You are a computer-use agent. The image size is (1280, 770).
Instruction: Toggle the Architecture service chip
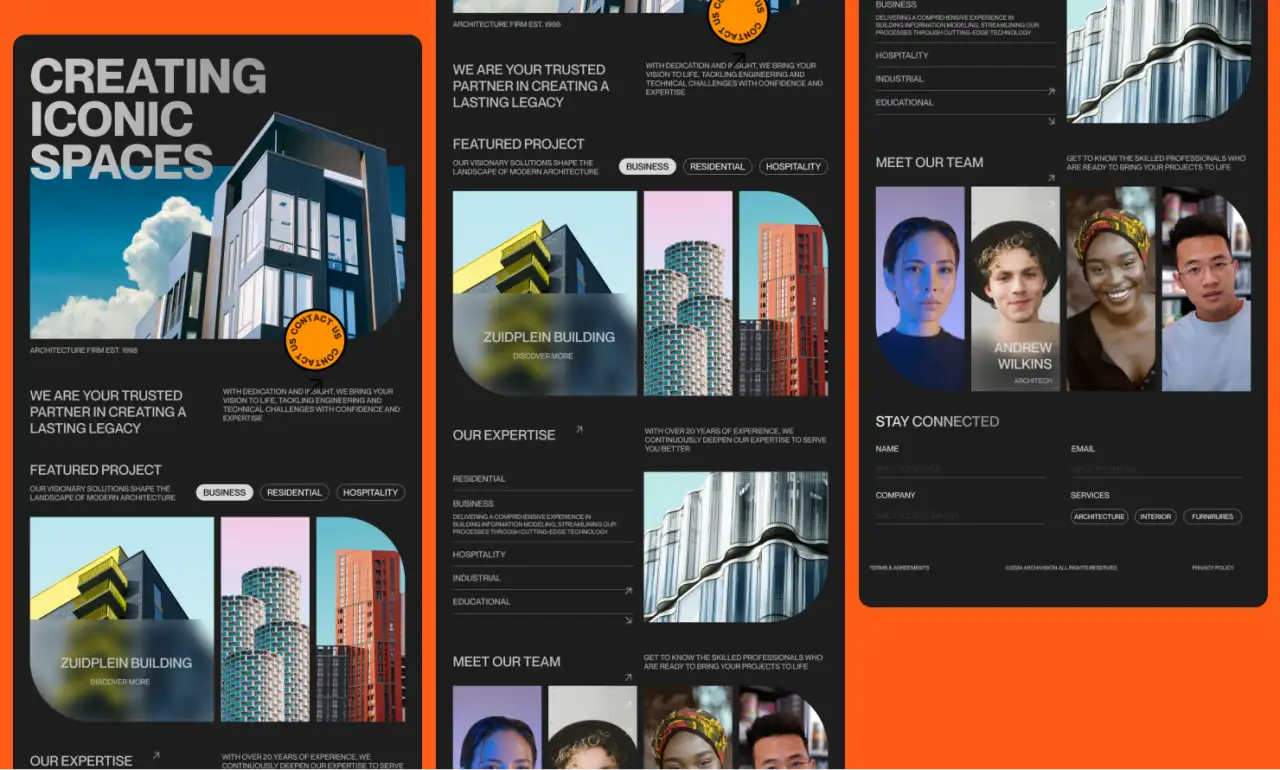click(1099, 517)
